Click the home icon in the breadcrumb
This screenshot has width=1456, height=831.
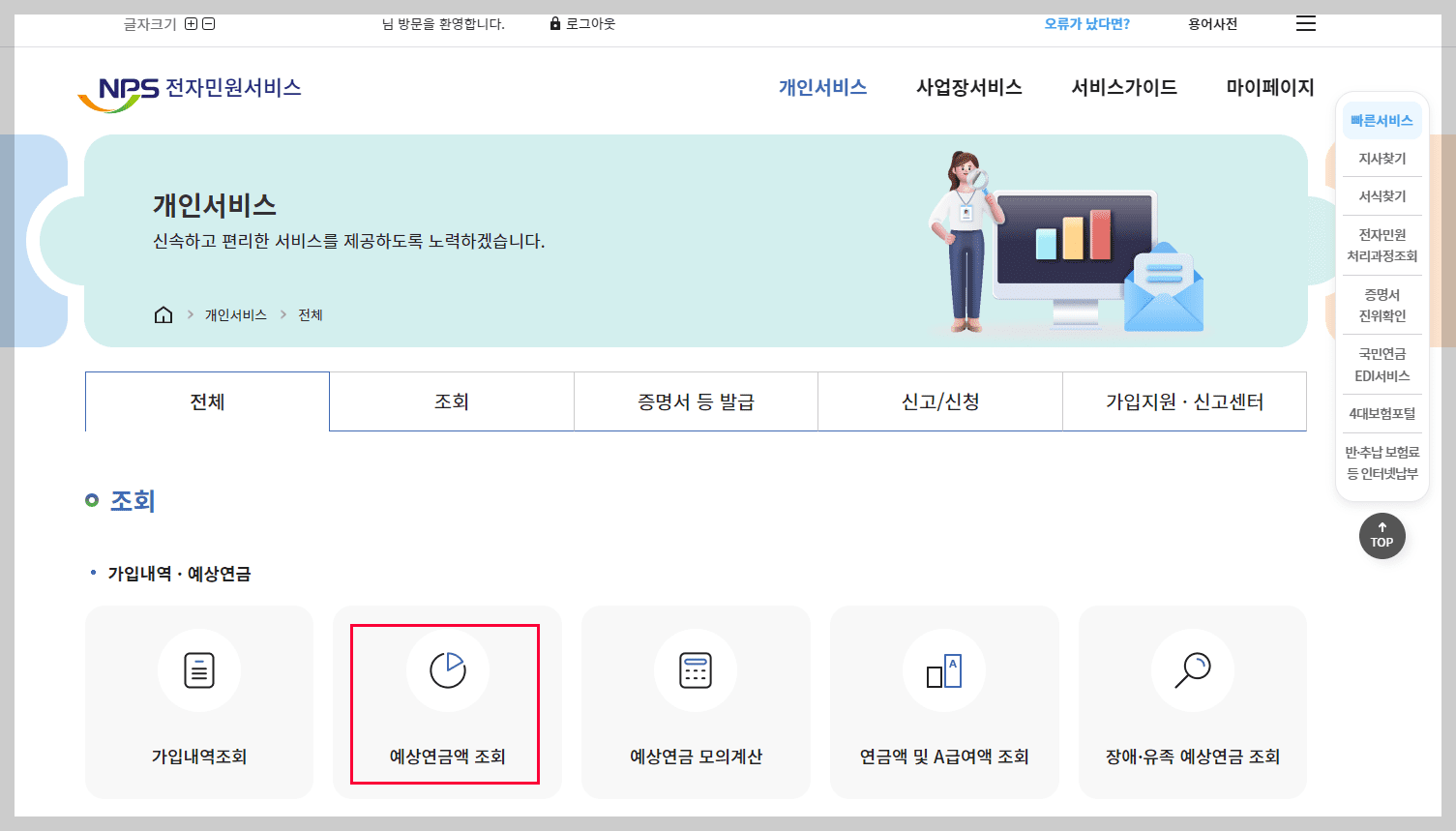(163, 313)
